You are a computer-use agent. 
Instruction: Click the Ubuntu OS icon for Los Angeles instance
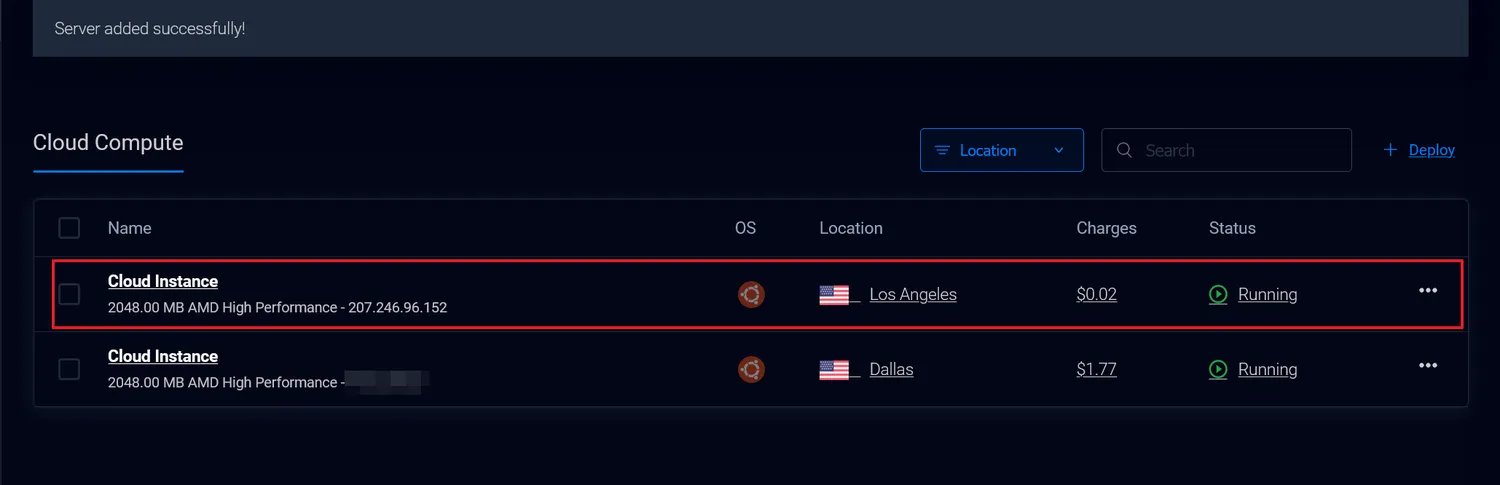pos(751,295)
